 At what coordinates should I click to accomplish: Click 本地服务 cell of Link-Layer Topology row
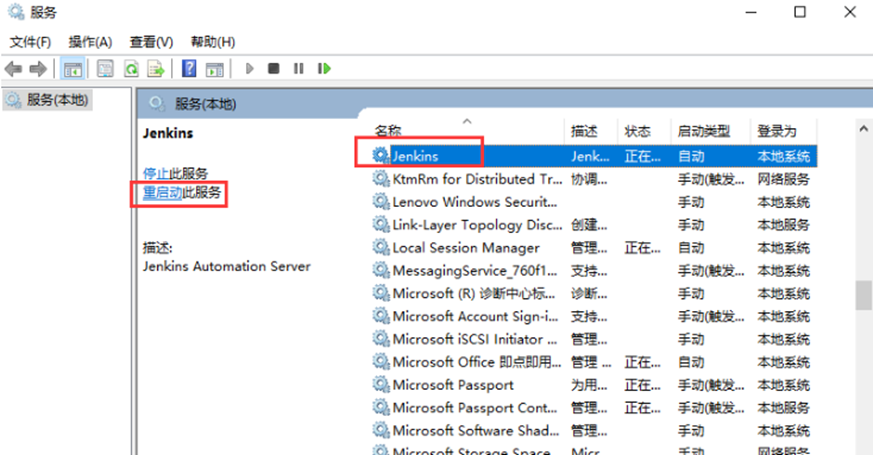pyautogui.click(x=783, y=224)
